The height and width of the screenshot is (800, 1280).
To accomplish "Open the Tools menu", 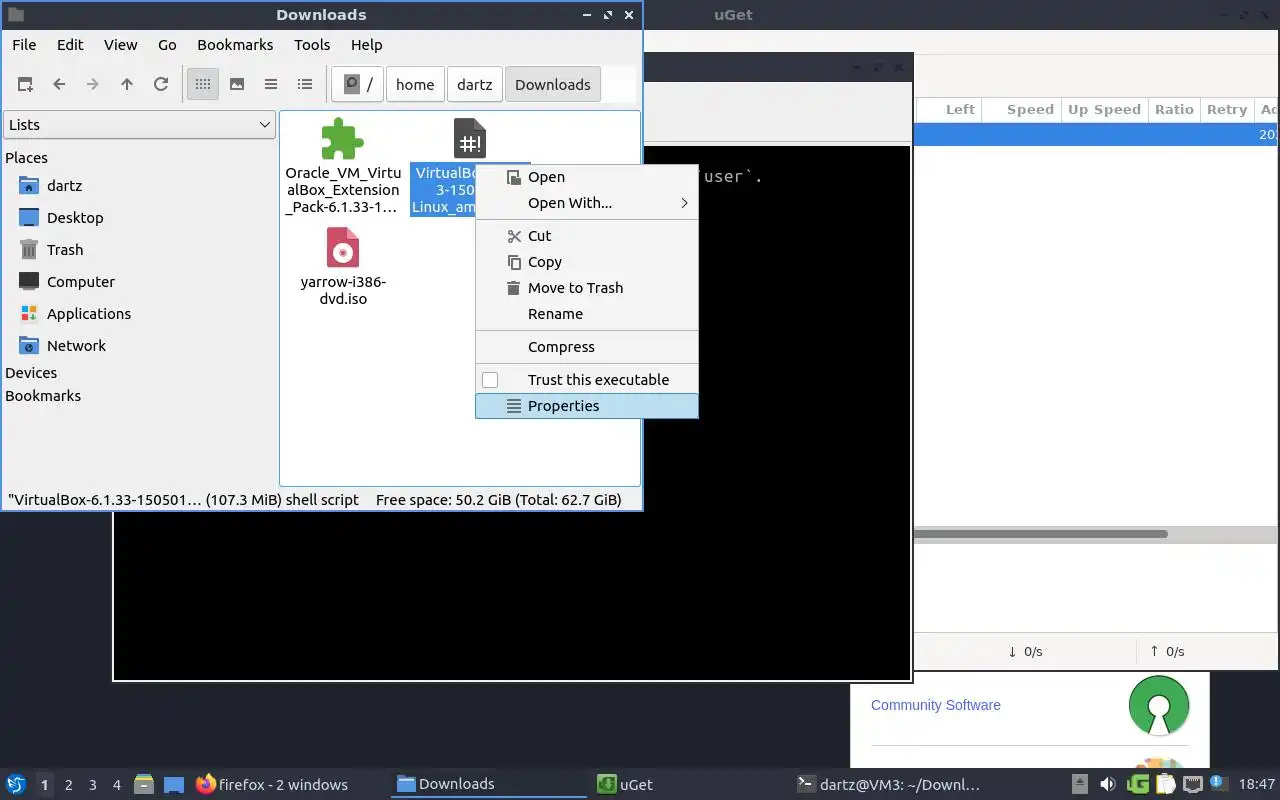I will (312, 45).
